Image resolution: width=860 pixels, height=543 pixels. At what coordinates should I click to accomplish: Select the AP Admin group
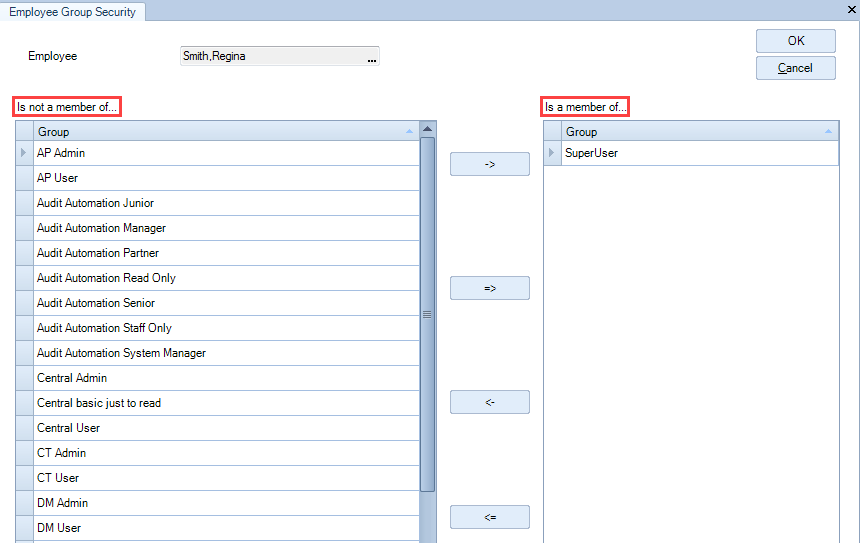tap(226, 153)
